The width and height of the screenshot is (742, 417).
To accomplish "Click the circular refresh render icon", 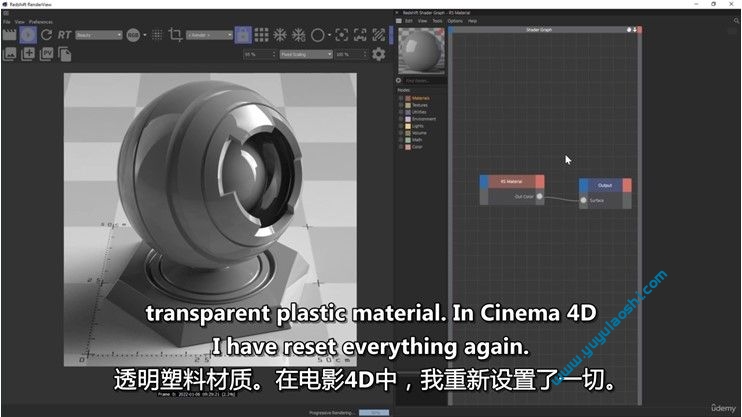I will [x=46, y=35].
